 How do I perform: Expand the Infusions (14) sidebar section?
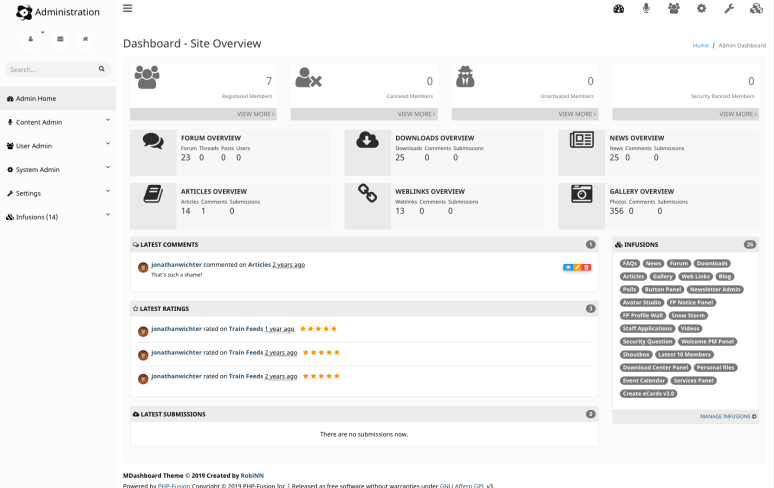[x=57, y=216]
